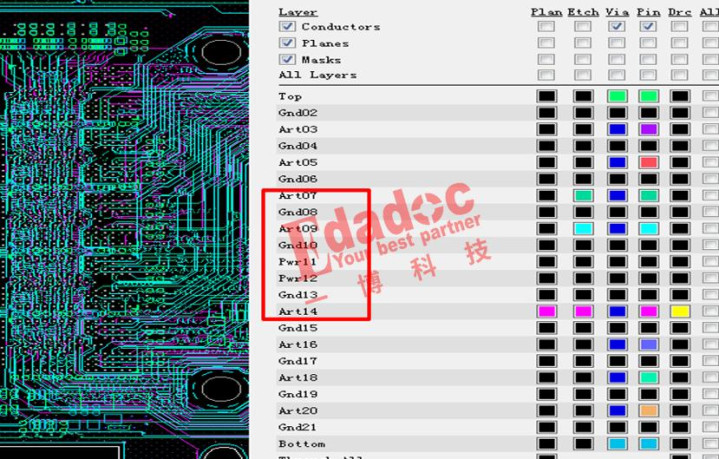Click the Art05 red Pin swatch

click(648, 162)
